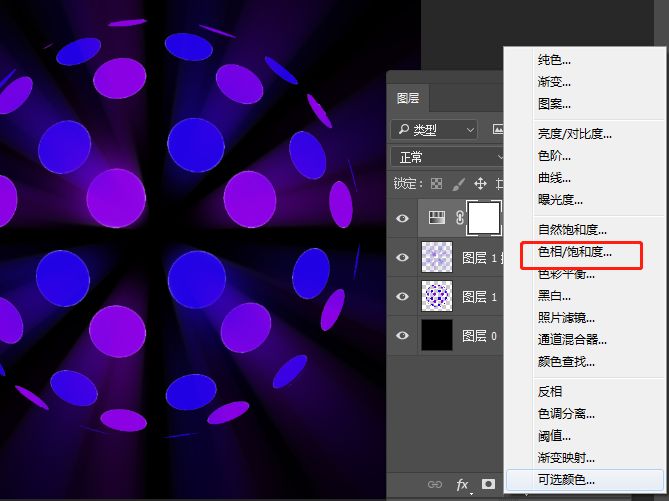669x501 pixels.
Task: Select 黑白... adjustment
Action: pos(554,296)
